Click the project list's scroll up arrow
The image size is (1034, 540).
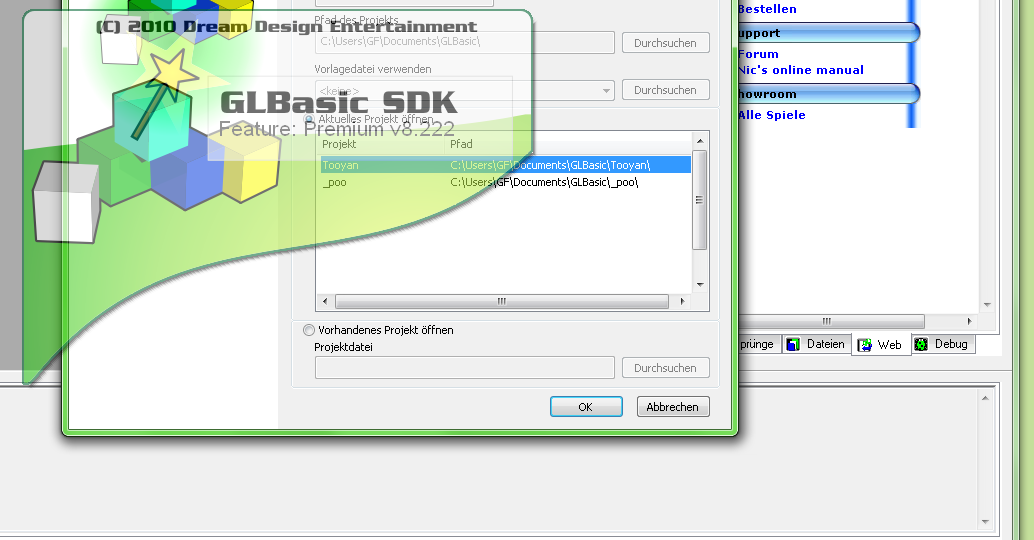tap(700, 140)
